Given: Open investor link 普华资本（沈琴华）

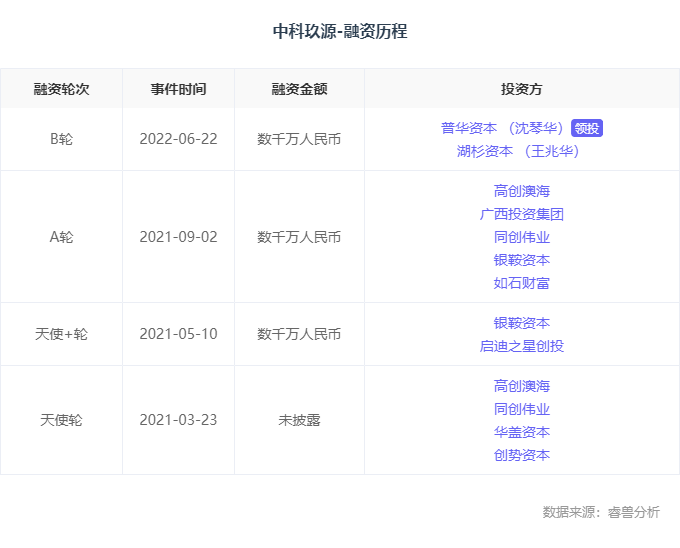Looking at the screenshot, I should (502, 128).
